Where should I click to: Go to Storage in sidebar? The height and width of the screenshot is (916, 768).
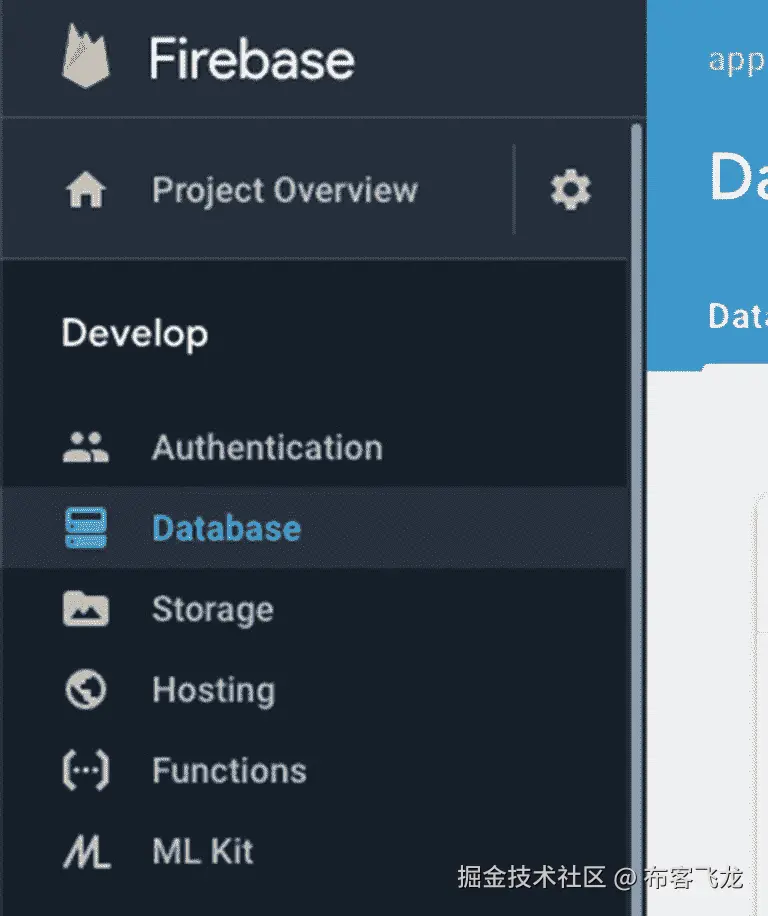click(212, 609)
